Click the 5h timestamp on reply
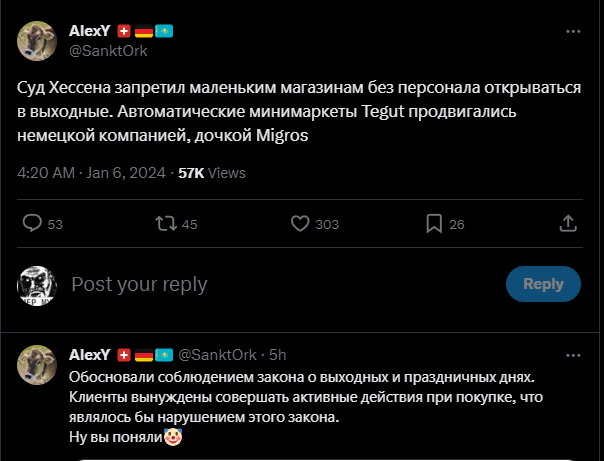Screen dimensions: 604x461 (278, 355)
